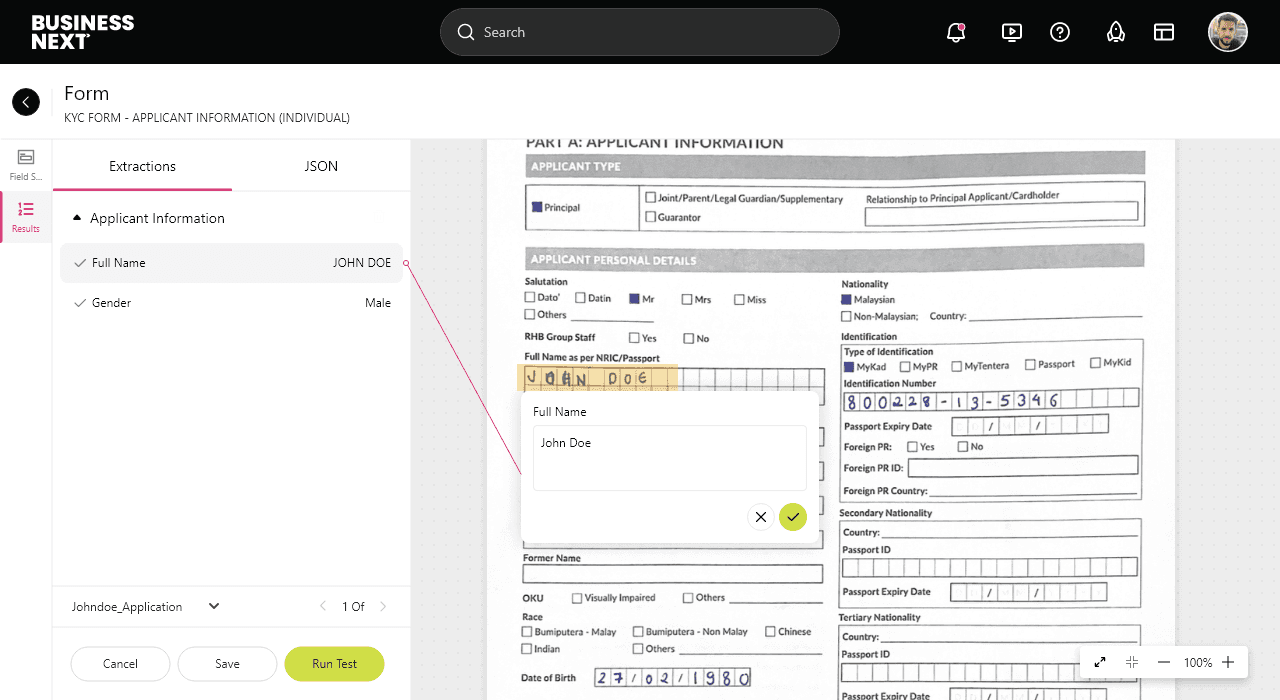The width and height of the screenshot is (1280, 700).
Task: Click the rocket launch icon
Action: click(x=1116, y=32)
